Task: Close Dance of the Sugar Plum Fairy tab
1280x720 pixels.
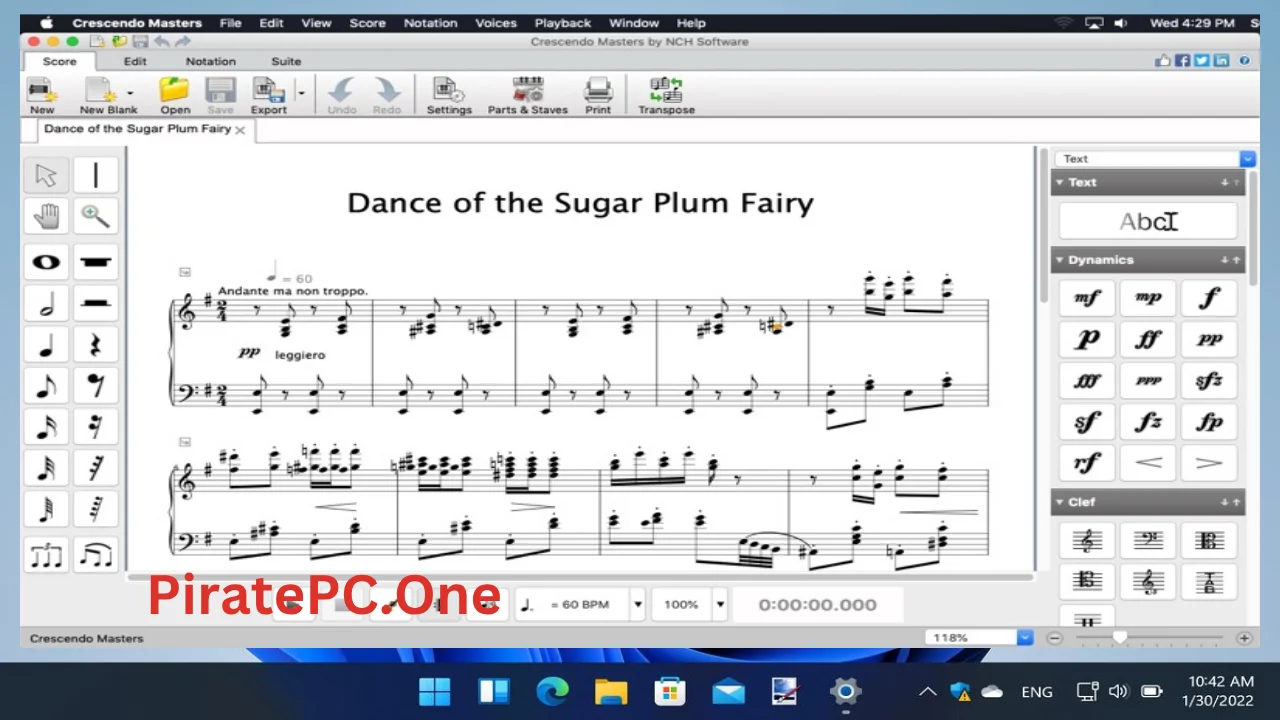Action: click(240, 130)
